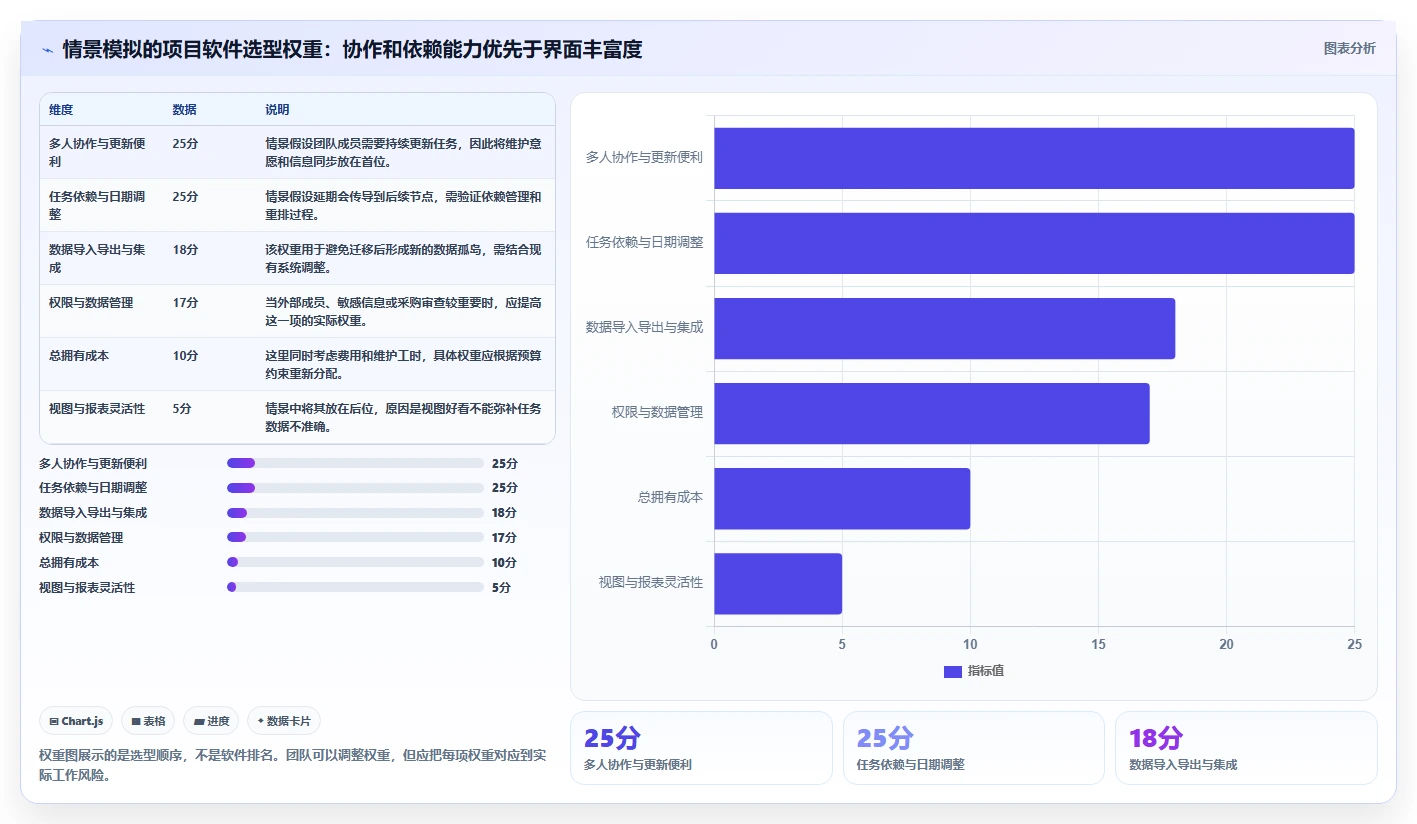Screen dimensions: 1417x824
Task: Click table cell 总拥有成本
Action: click(x=79, y=356)
